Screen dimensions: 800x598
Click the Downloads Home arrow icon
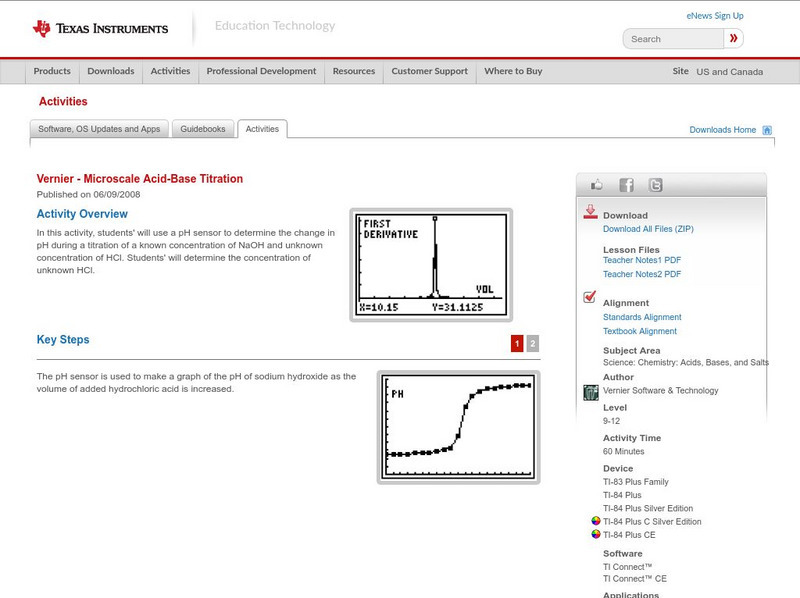766,129
